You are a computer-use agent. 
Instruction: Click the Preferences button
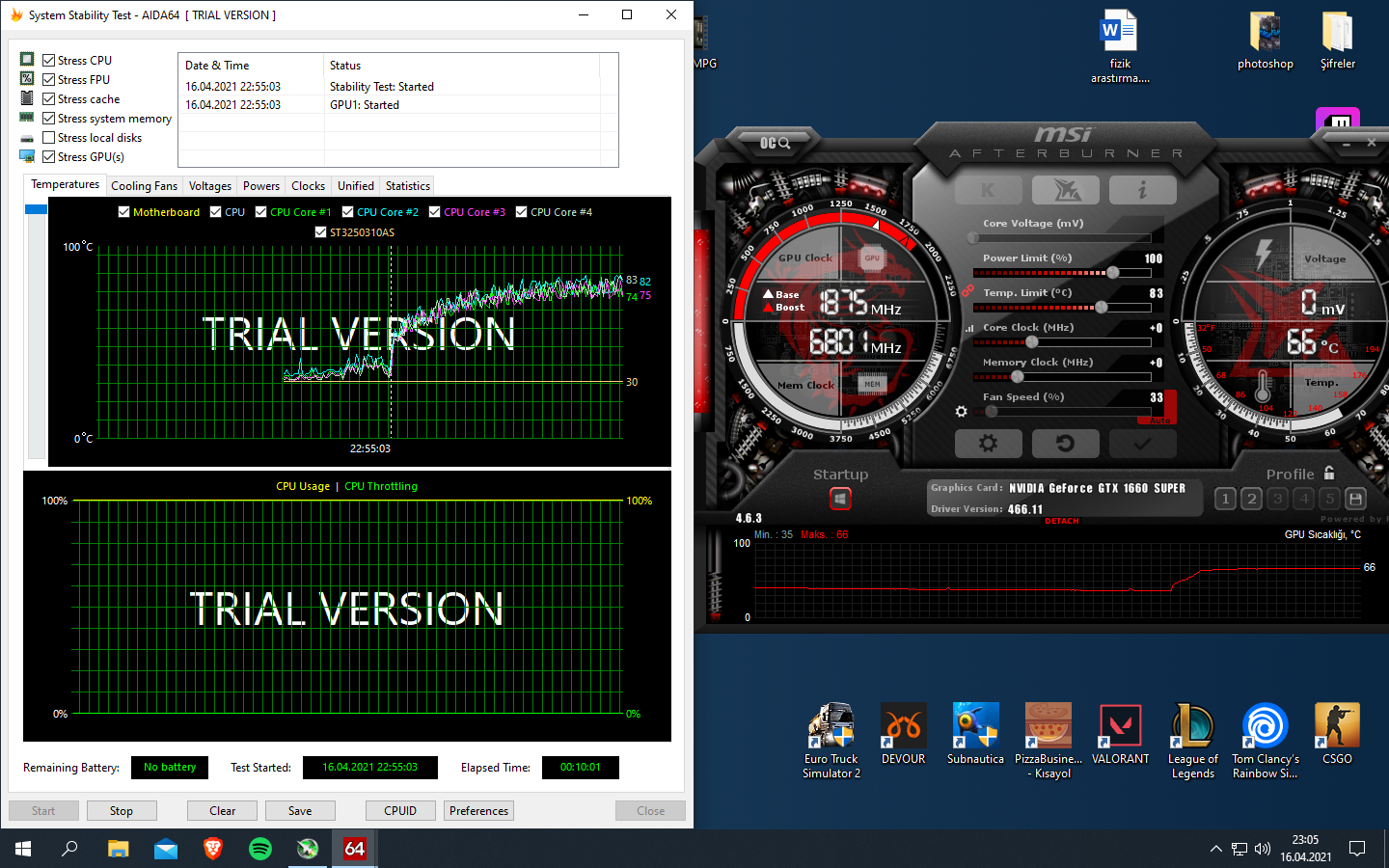[478, 811]
